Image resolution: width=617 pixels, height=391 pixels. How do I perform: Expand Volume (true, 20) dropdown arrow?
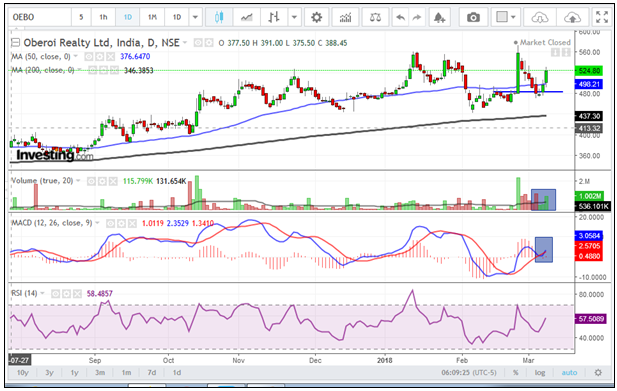click(x=78, y=181)
